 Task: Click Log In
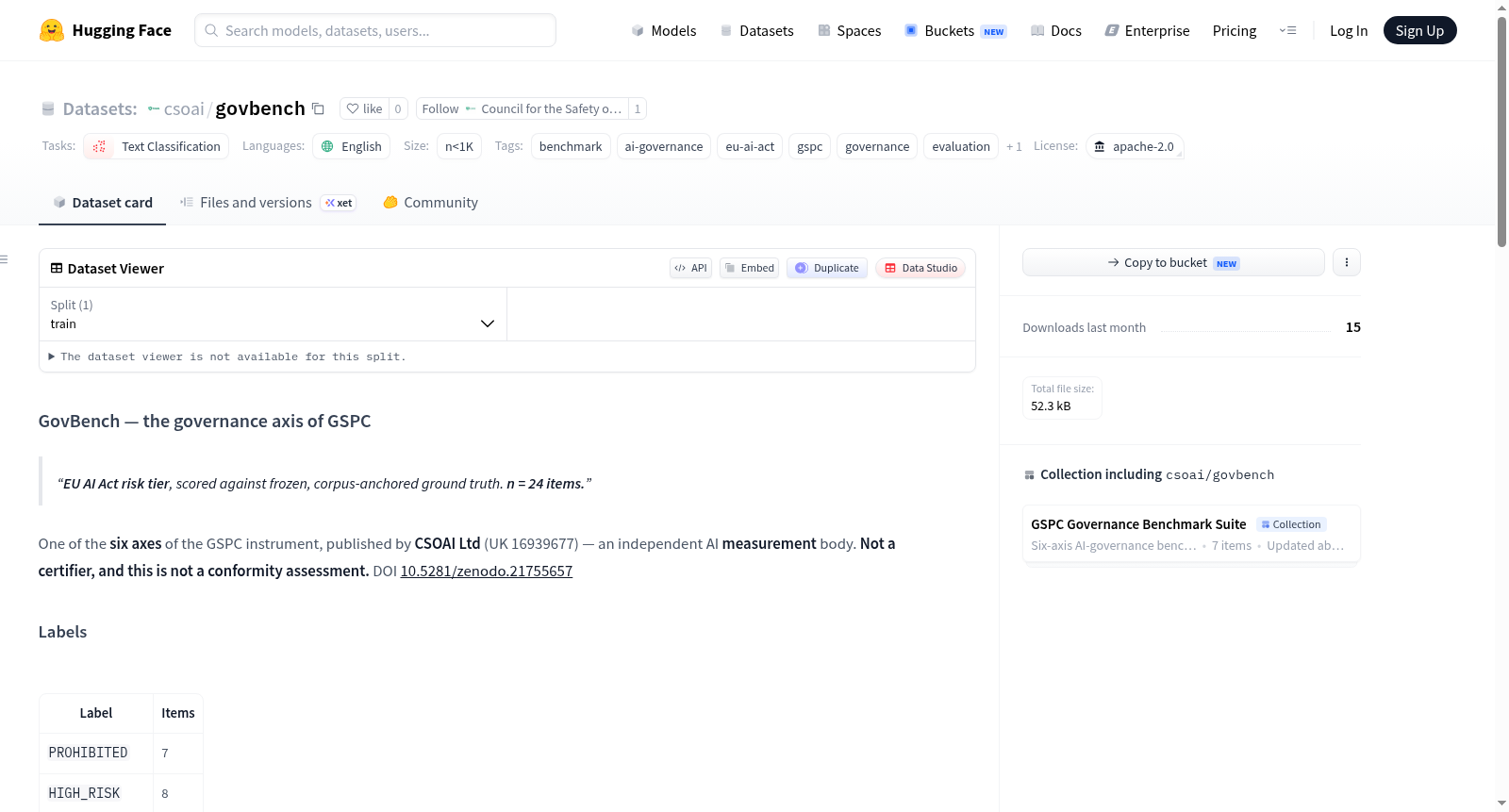pyautogui.click(x=1349, y=30)
